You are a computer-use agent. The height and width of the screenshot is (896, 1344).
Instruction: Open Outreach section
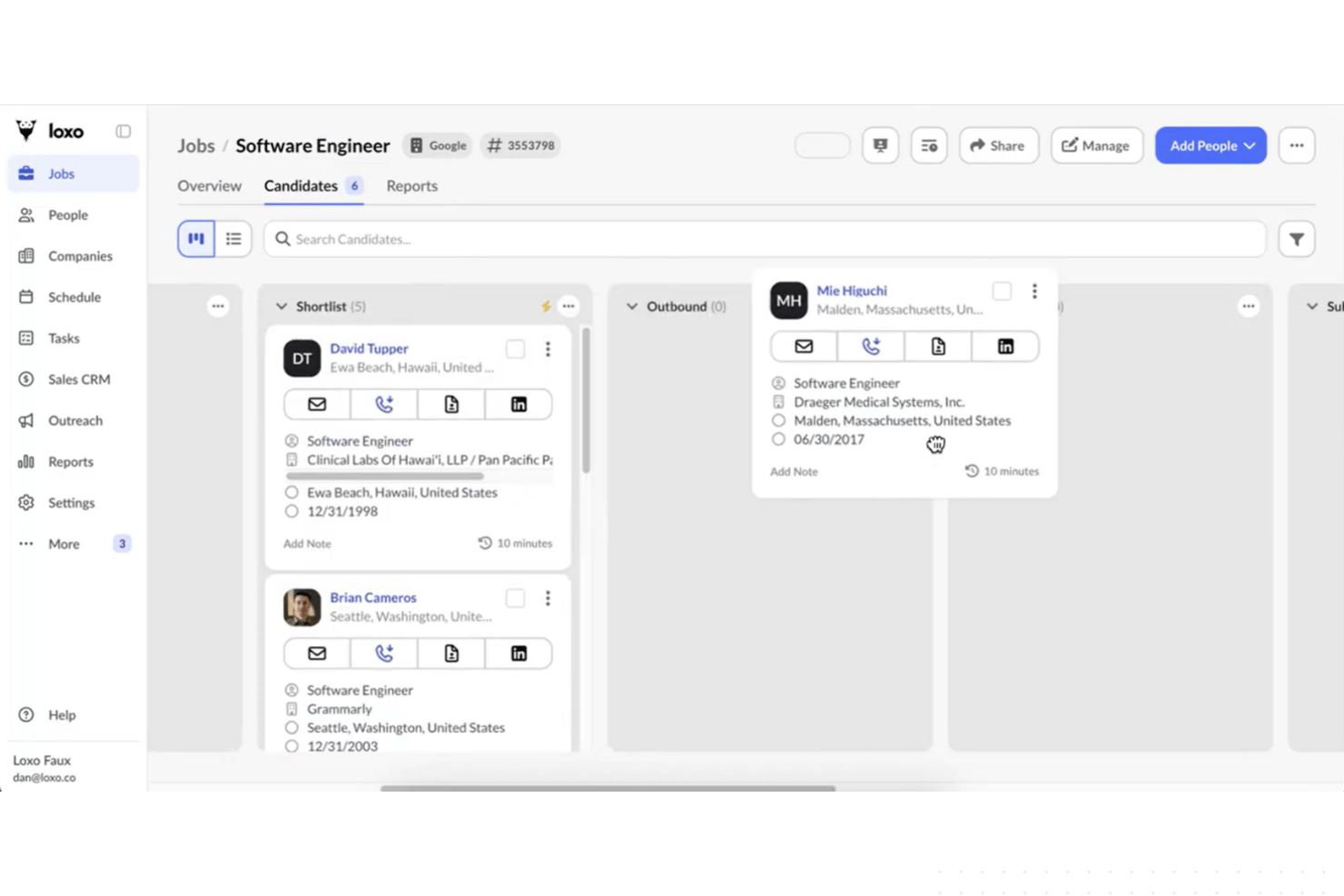tap(74, 420)
